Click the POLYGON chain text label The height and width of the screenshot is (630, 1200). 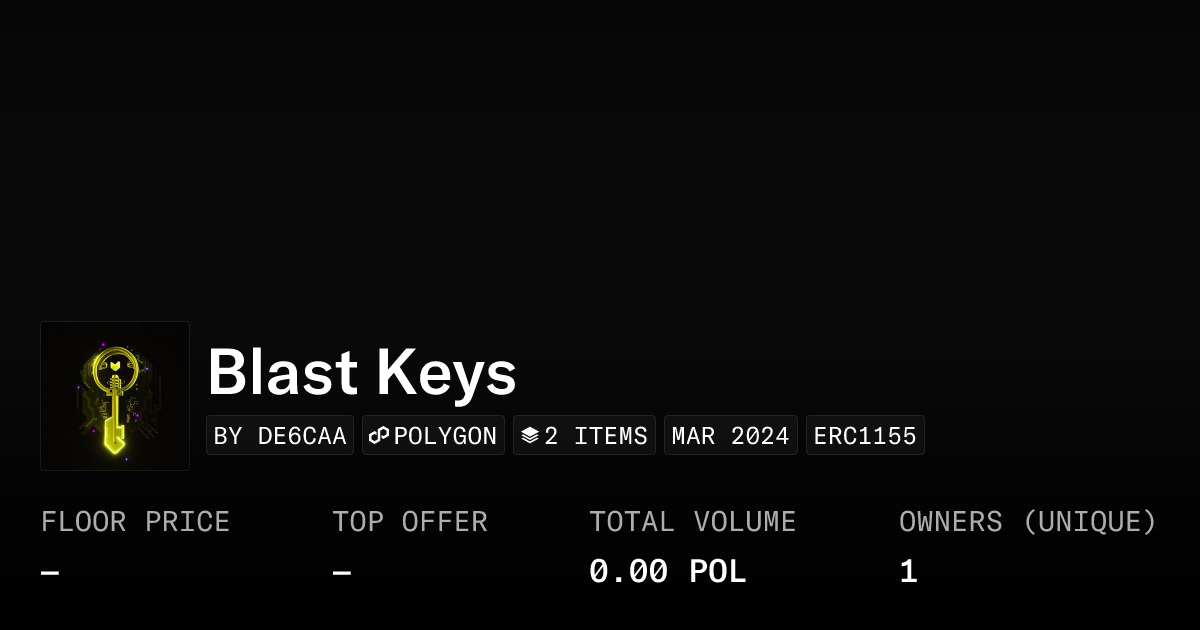[x=445, y=436]
